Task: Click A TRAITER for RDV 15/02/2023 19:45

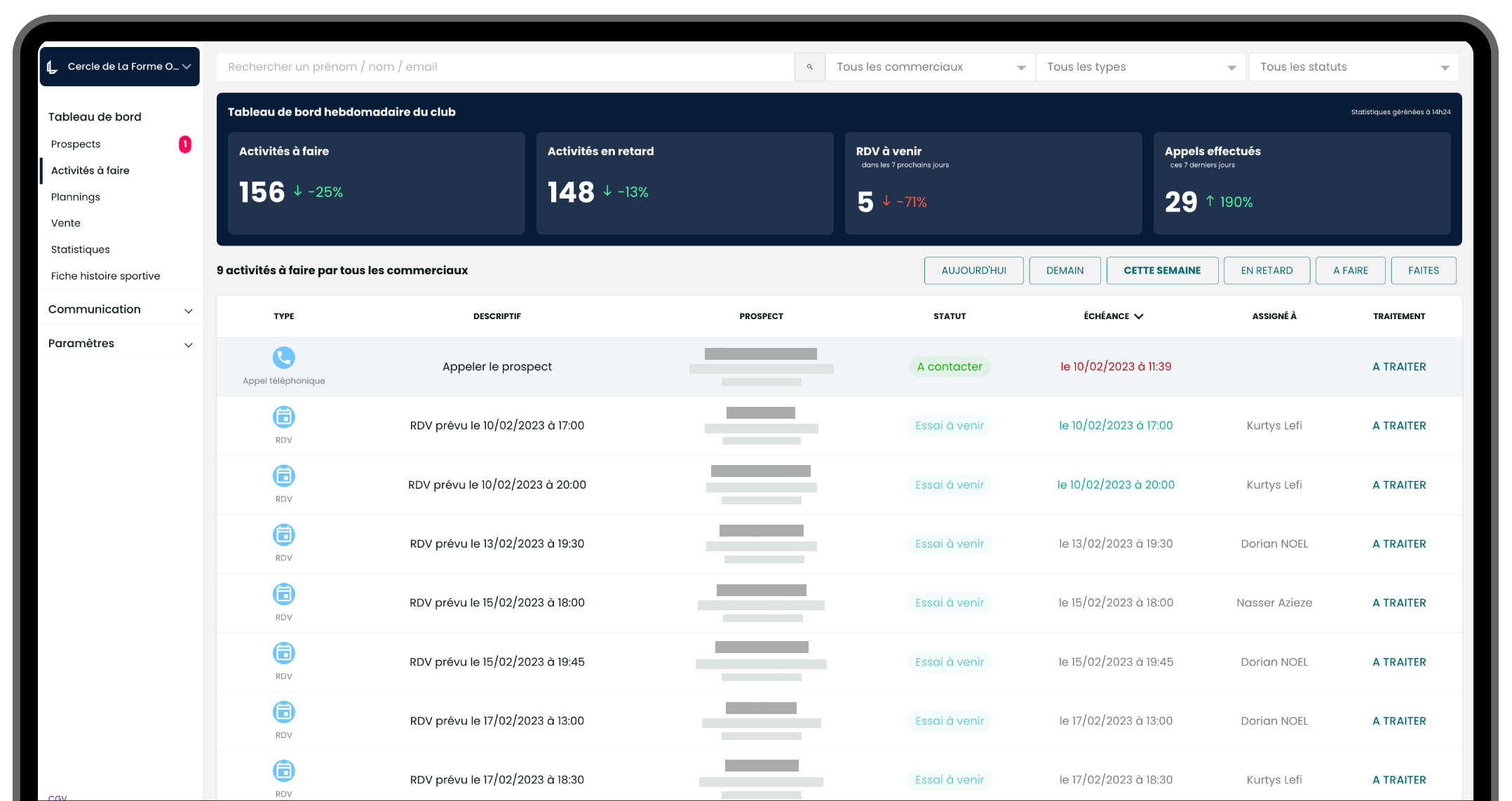Action: point(1399,662)
